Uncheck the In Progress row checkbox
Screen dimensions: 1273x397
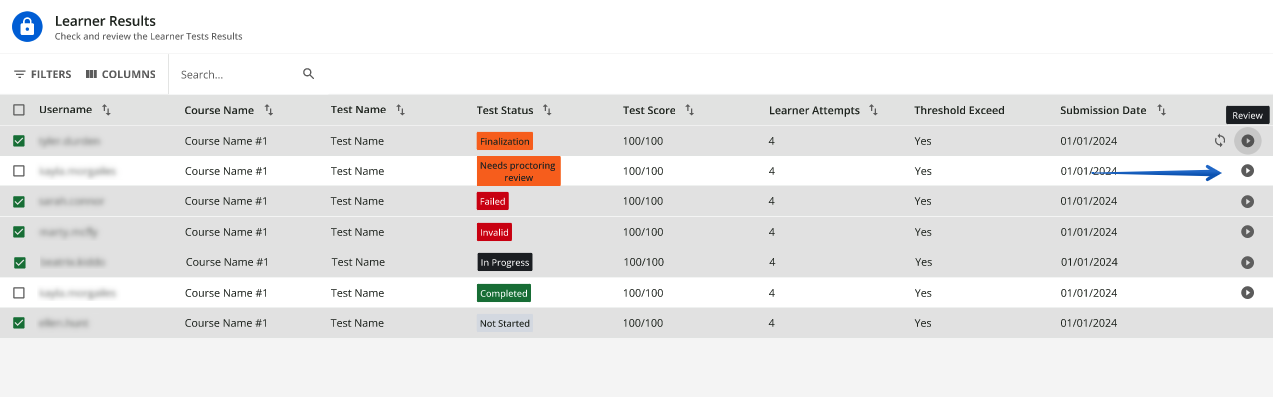click(x=19, y=262)
